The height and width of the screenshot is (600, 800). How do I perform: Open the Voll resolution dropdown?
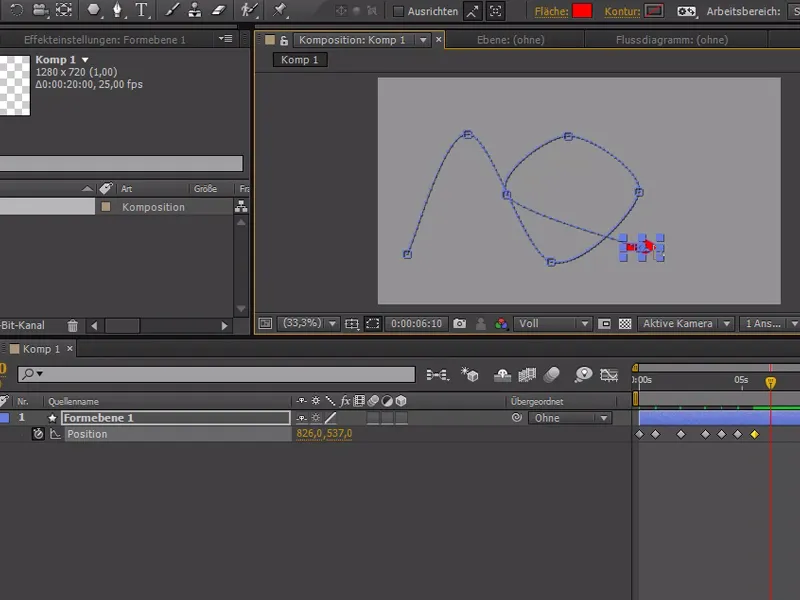tap(553, 323)
